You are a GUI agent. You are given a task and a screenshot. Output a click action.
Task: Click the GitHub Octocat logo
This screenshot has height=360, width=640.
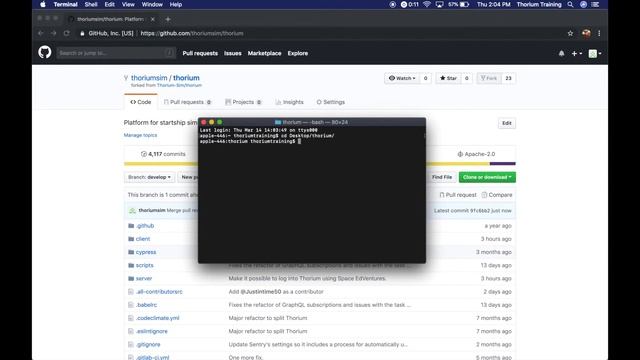click(45, 52)
